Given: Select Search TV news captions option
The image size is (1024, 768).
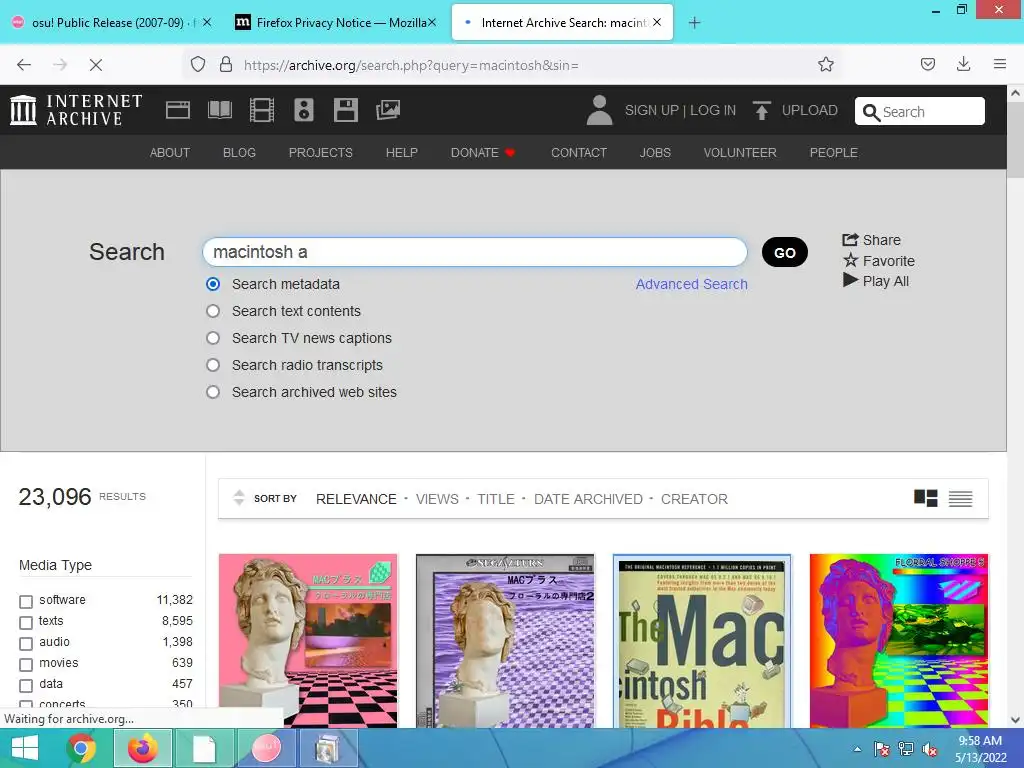Looking at the screenshot, I should pyautogui.click(x=213, y=338).
